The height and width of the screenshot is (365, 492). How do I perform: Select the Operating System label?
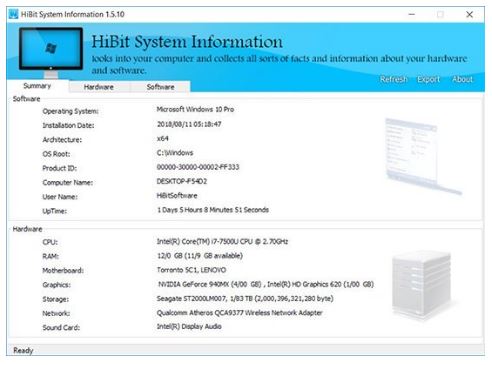coord(70,111)
